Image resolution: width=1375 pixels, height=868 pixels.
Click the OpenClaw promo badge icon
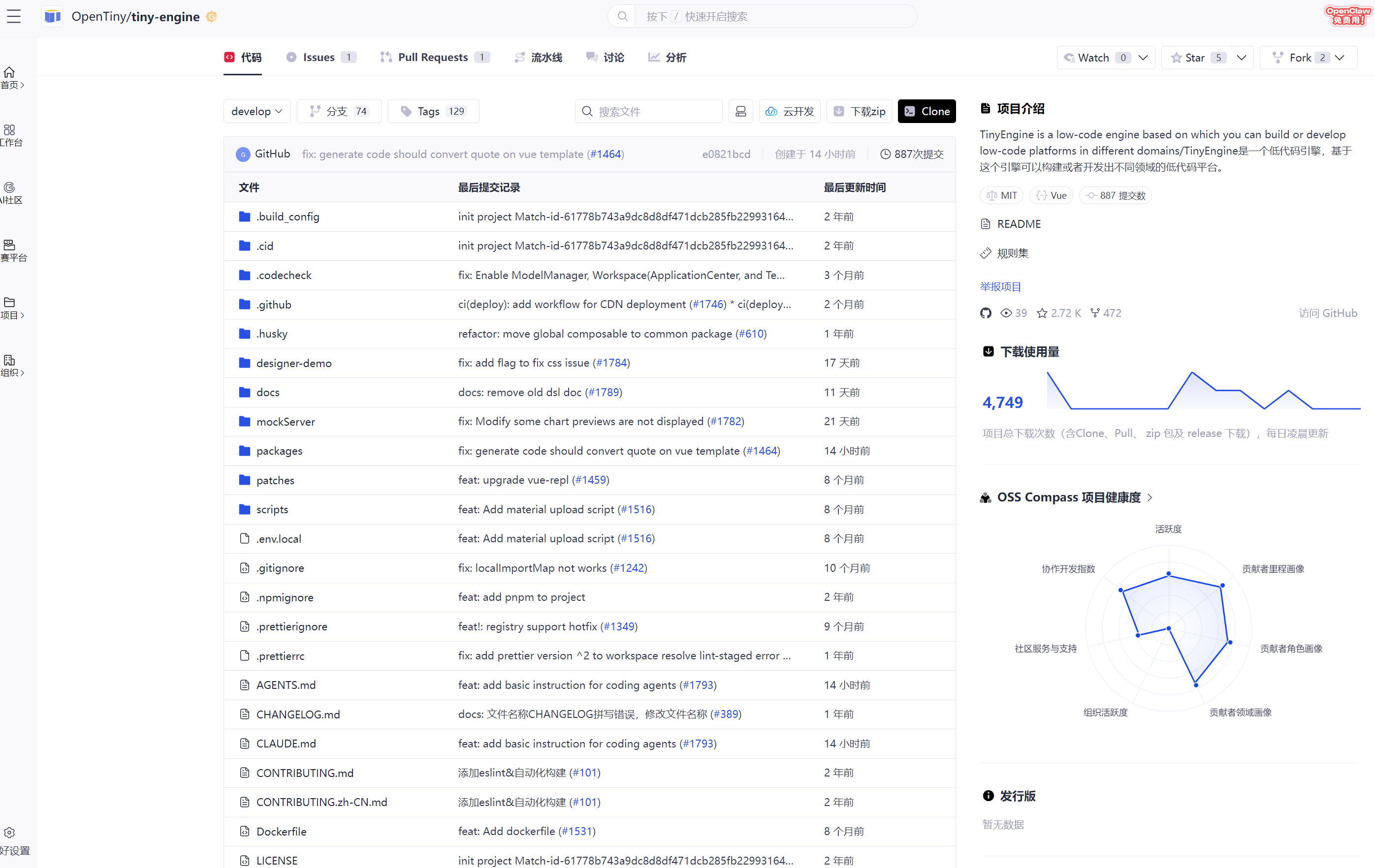tap(1347, 15)
